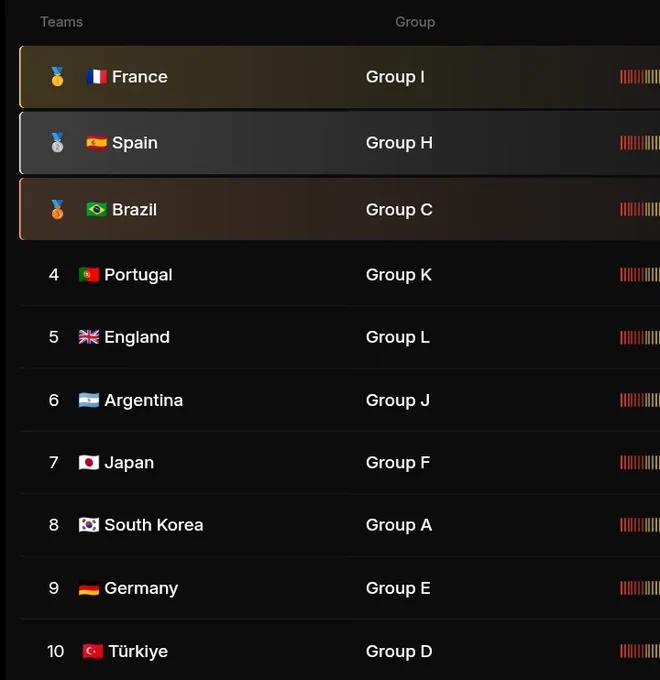Click the bronze medal icon beside Brazil
The image size is (660, 680).
pyautogui.click(x=57, y=209)
